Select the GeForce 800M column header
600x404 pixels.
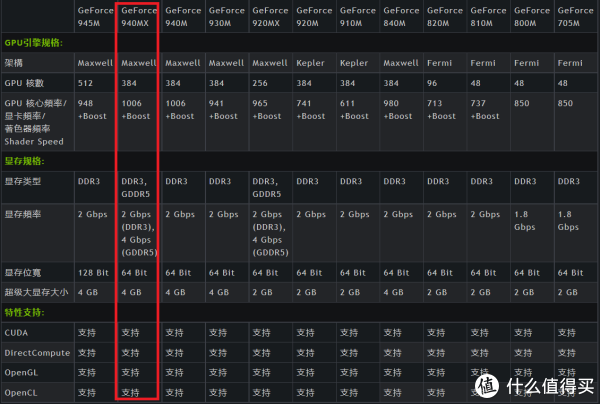[x=532, y=16]
